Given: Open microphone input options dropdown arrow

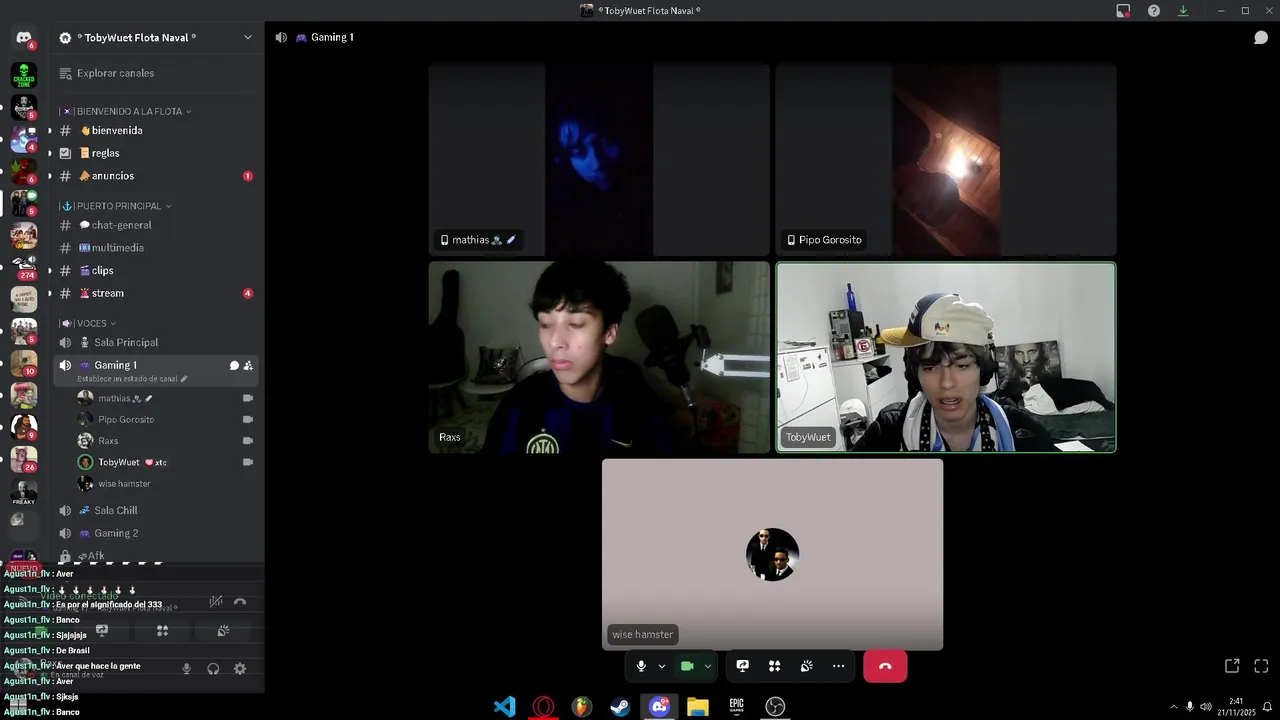Looking at the screenshot, I should click(x=661, y=666).
